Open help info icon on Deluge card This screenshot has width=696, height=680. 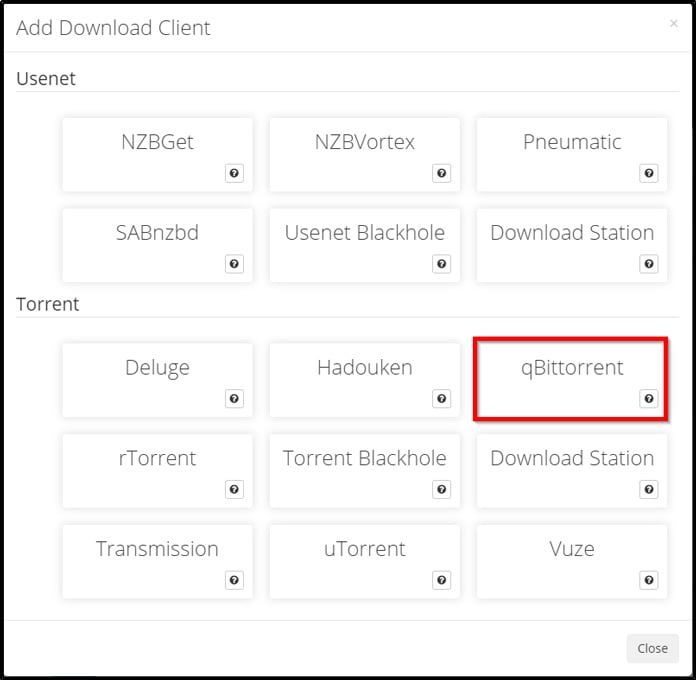coord(234,399)
